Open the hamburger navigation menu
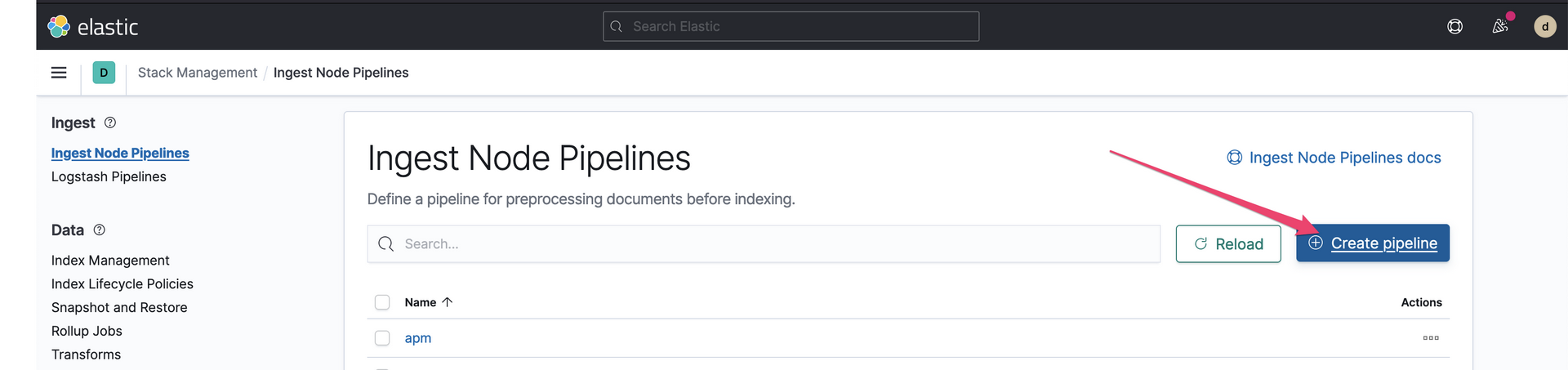Screen dimensions: 1568x370 [x=59, y=73]
